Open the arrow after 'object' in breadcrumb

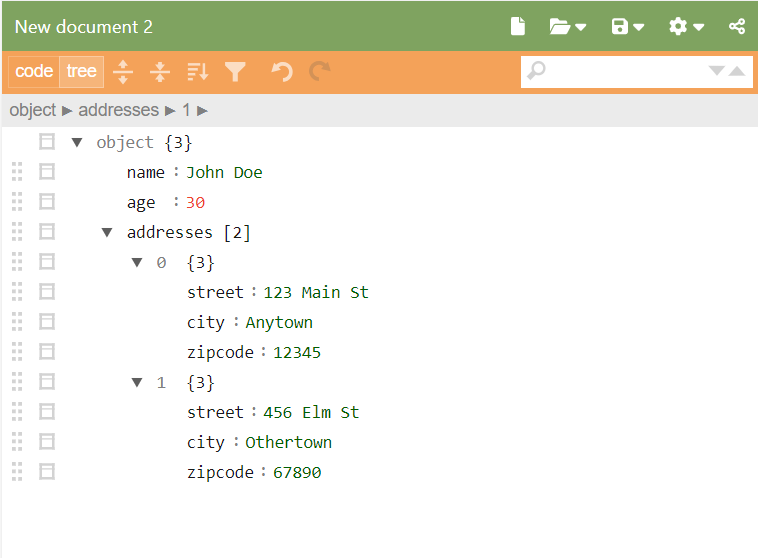coord(67,111)
